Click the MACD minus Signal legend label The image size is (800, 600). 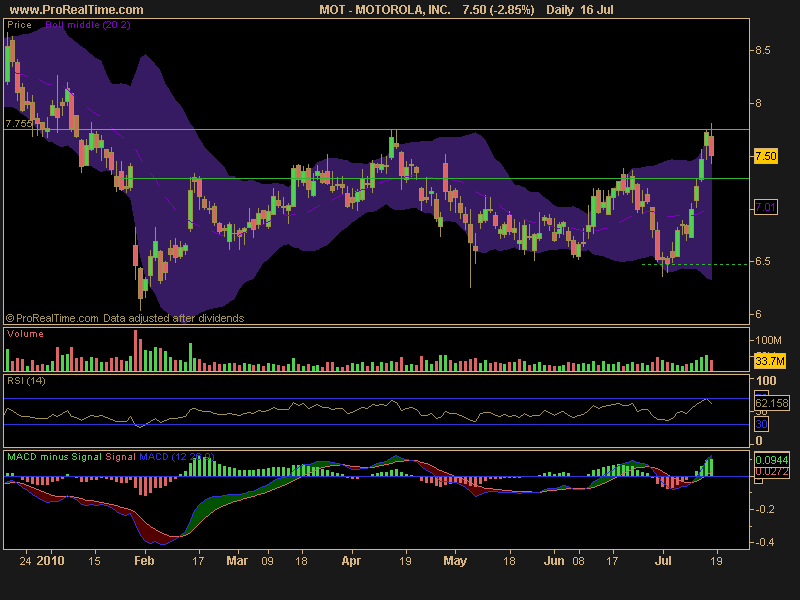55,457
